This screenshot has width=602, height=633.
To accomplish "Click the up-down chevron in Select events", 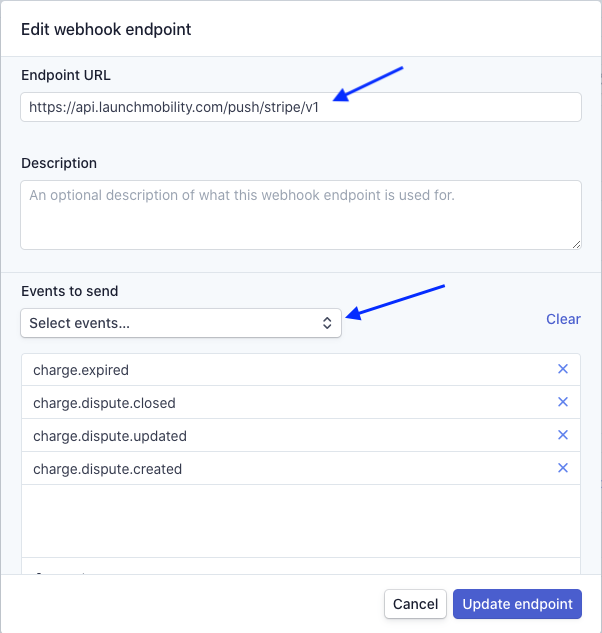I will 327,323.
